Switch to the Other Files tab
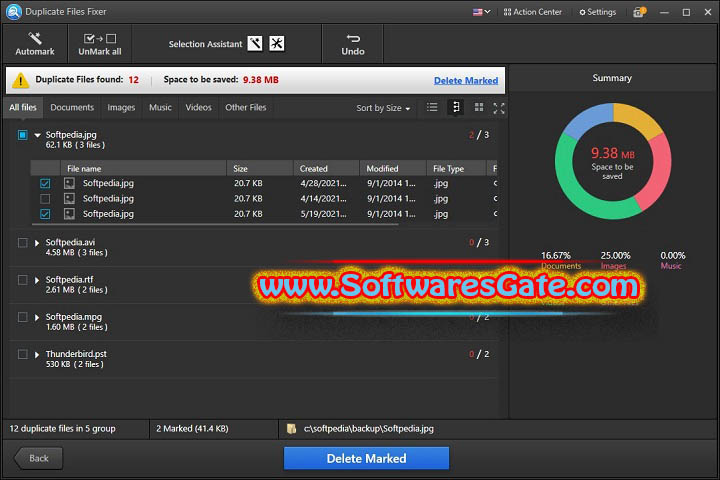 [x=246, y=107]
